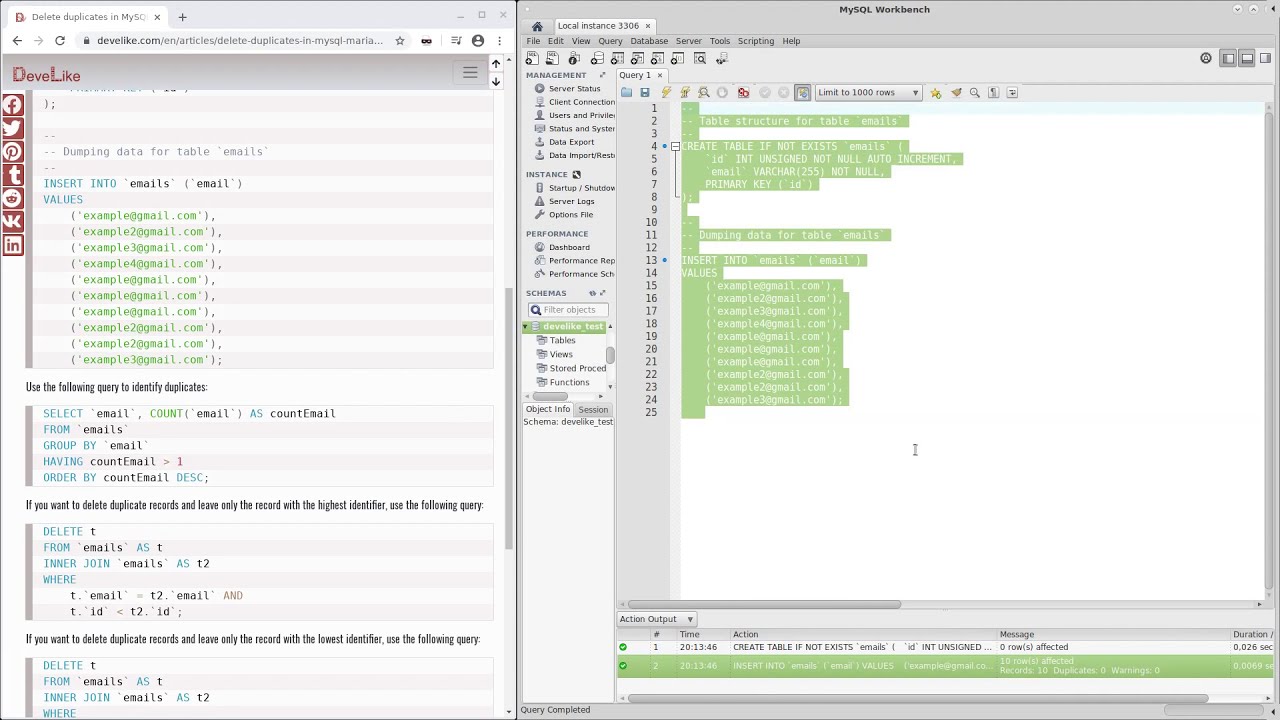Open the Server menu
The image size is (1280, 720).
coord(688,41)
